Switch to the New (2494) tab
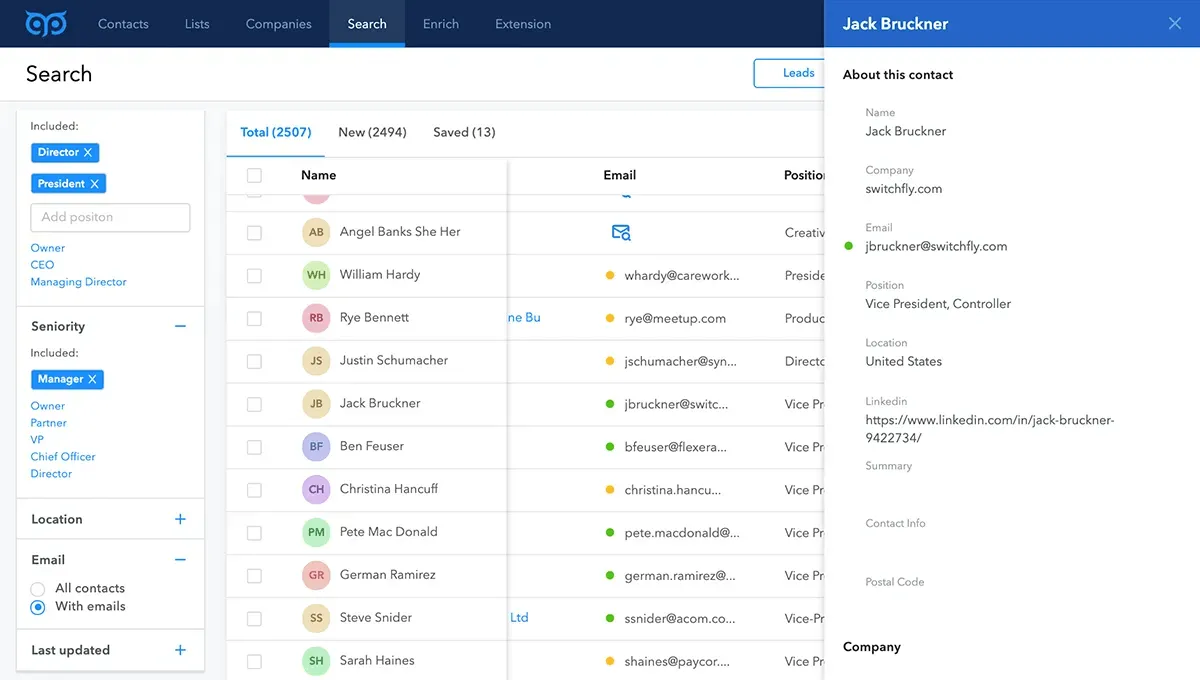 tap(371, 131)
